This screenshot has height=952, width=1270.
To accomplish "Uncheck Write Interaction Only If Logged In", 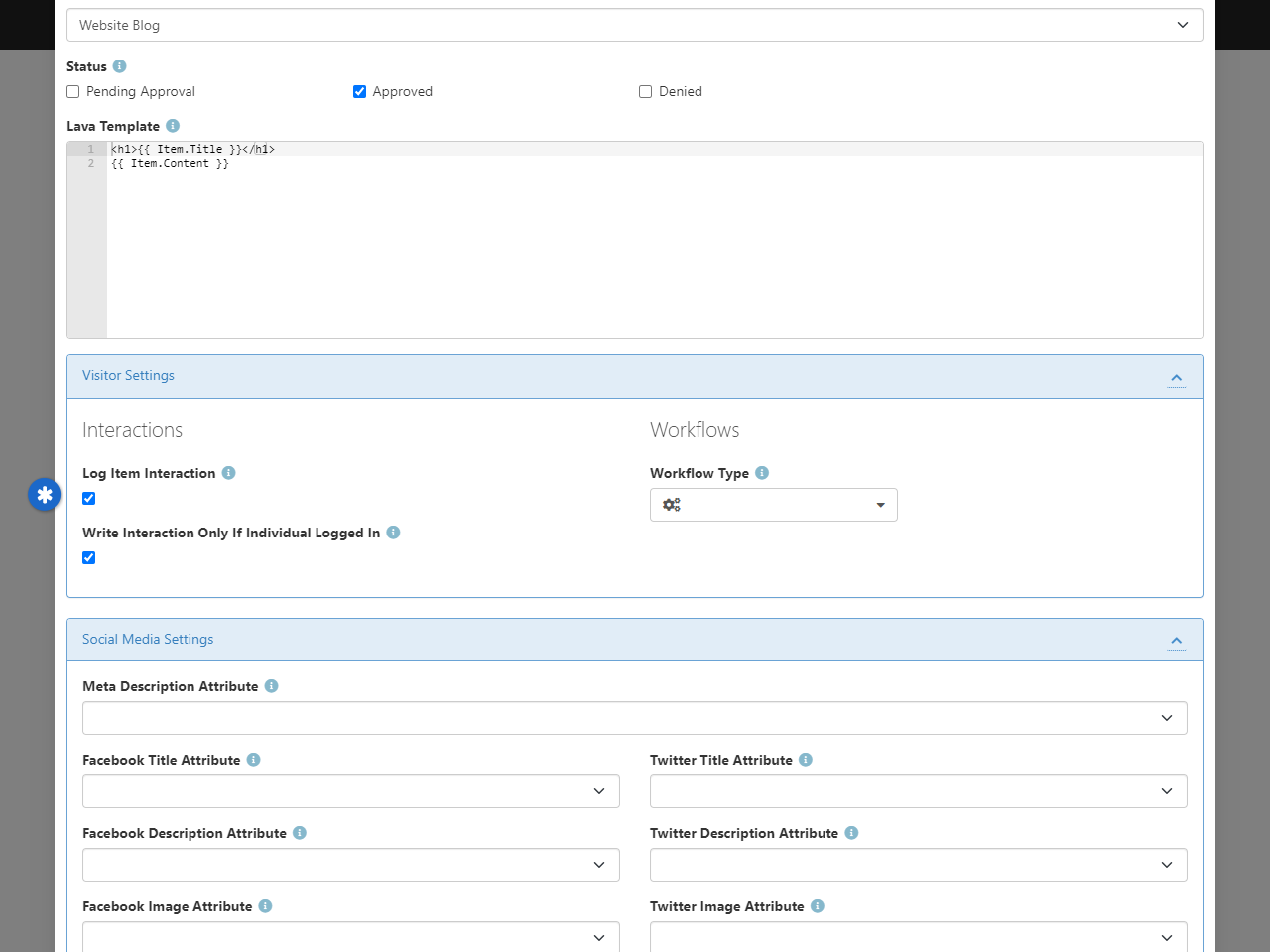I will (89, 558).
